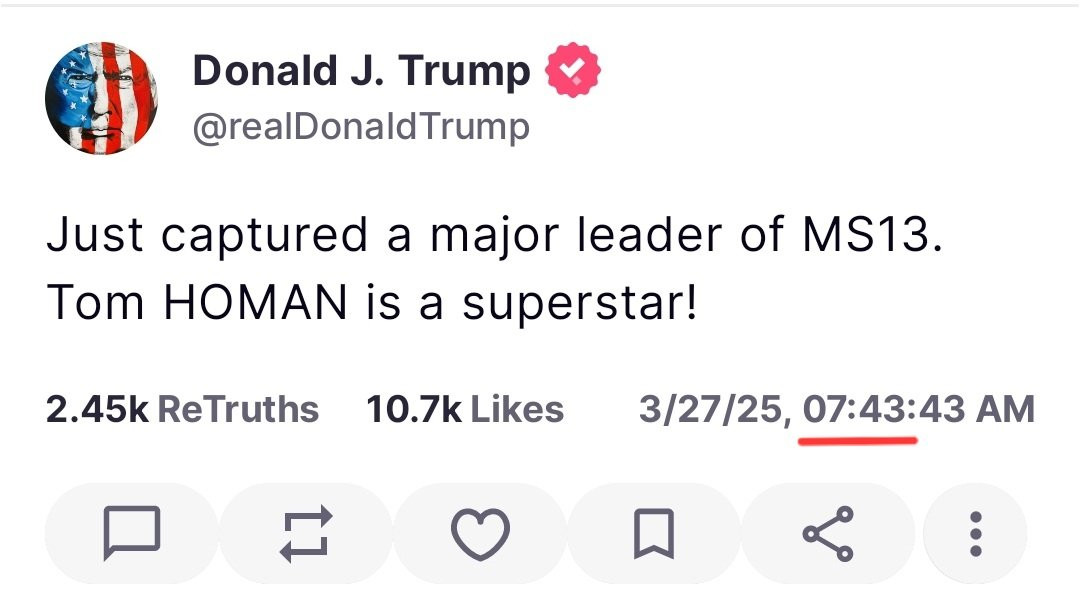Open the Donald J. Trump display name
The width and height of the screenshot is (1080, 614).
361,71
